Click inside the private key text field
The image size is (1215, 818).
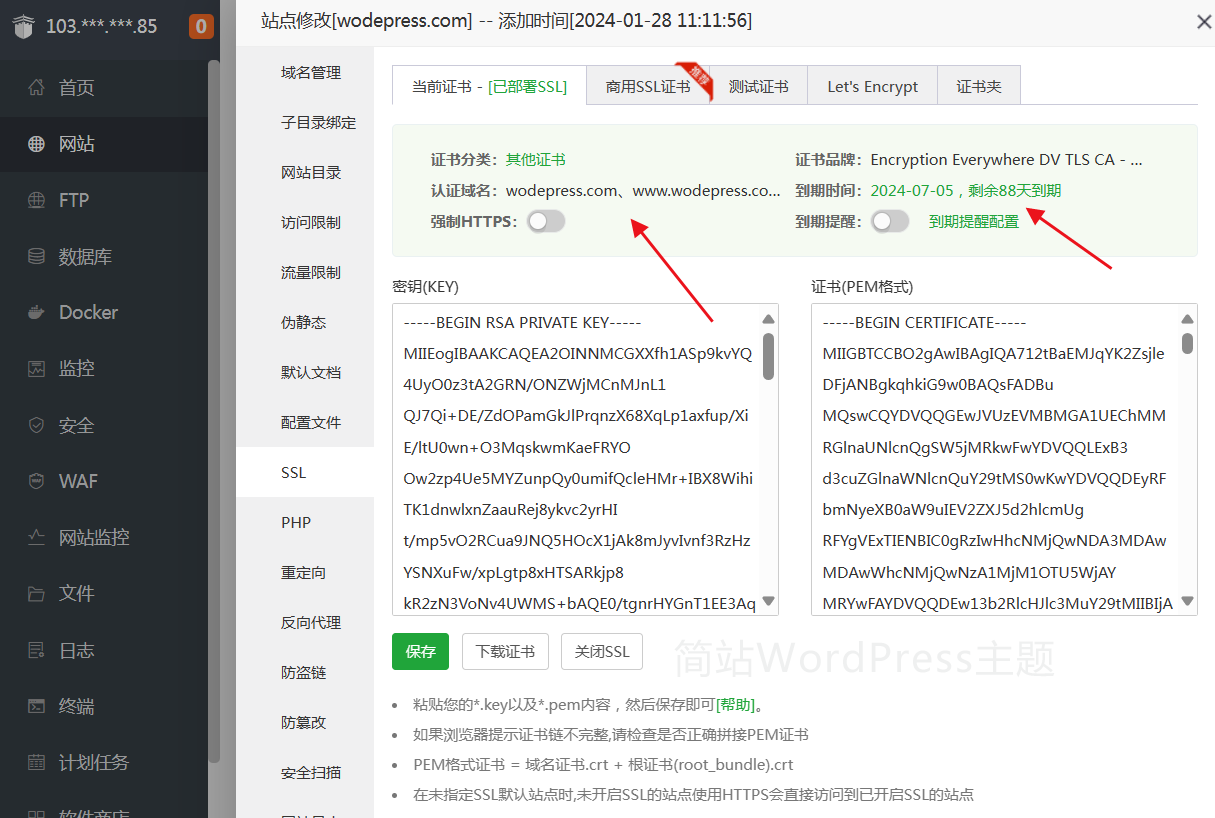(x=575, y=460)
